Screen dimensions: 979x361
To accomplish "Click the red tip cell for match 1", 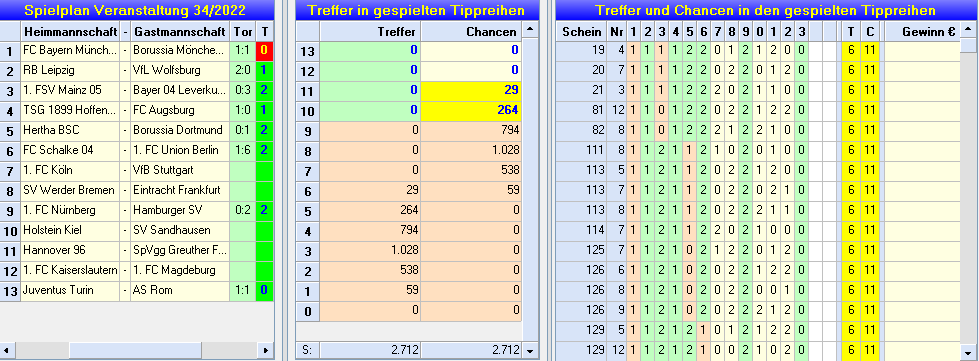I will (265, 51).
